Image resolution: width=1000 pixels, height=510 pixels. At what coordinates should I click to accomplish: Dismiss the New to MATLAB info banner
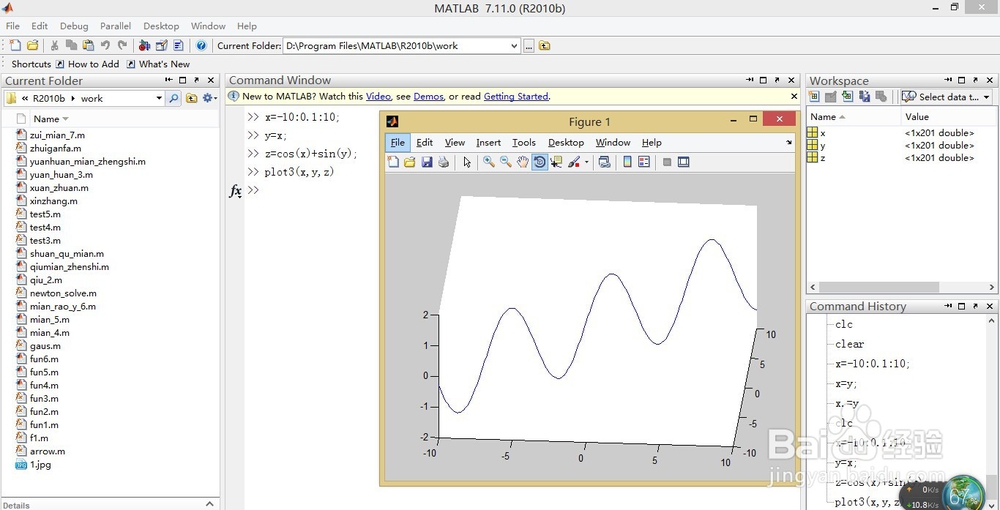point(794,96)
